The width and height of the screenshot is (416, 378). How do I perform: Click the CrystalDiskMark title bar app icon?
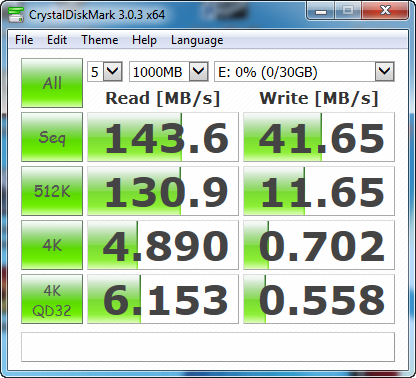click(x=16, y=15)
